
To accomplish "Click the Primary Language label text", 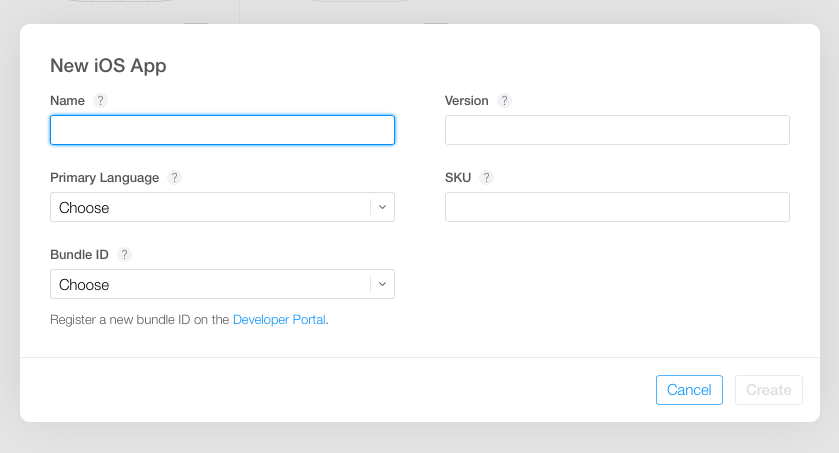I will [105, 178].
